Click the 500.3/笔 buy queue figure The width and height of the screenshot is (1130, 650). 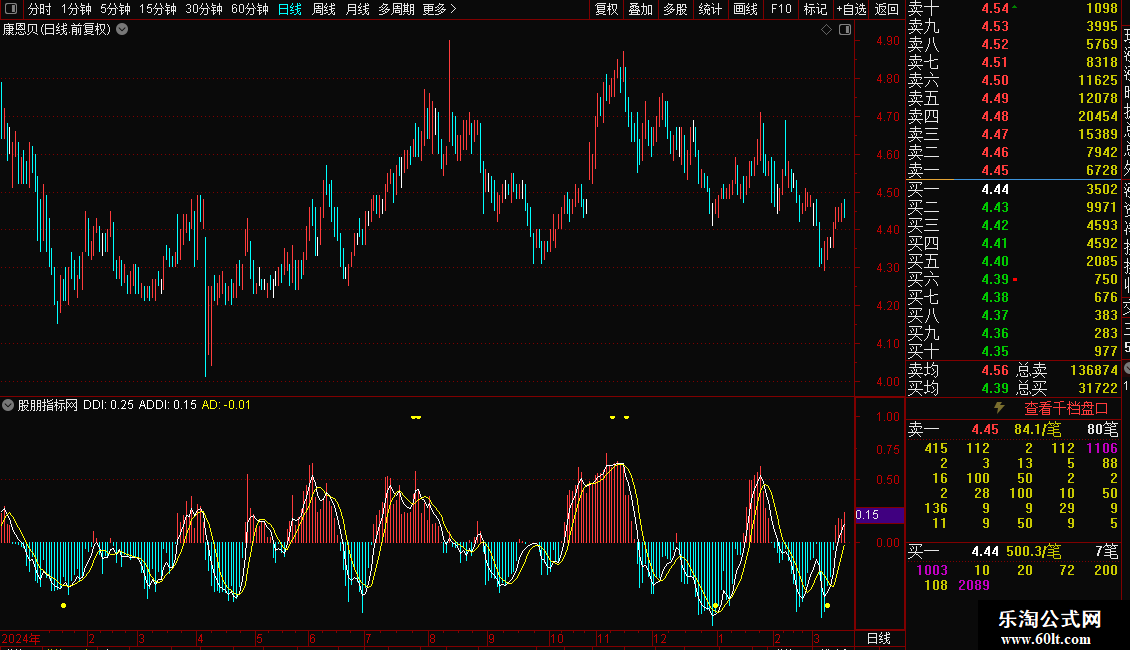(x=1033, y=552)
